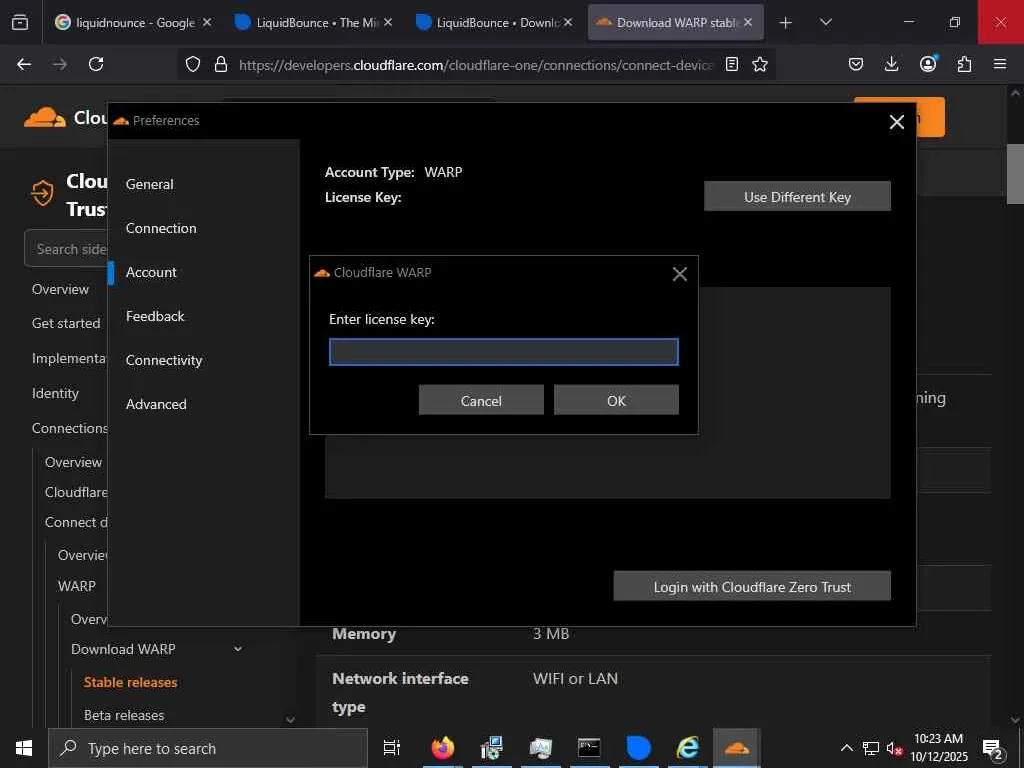
Task: Open Stable releases sidebar link
Action: tap(131, 682)
